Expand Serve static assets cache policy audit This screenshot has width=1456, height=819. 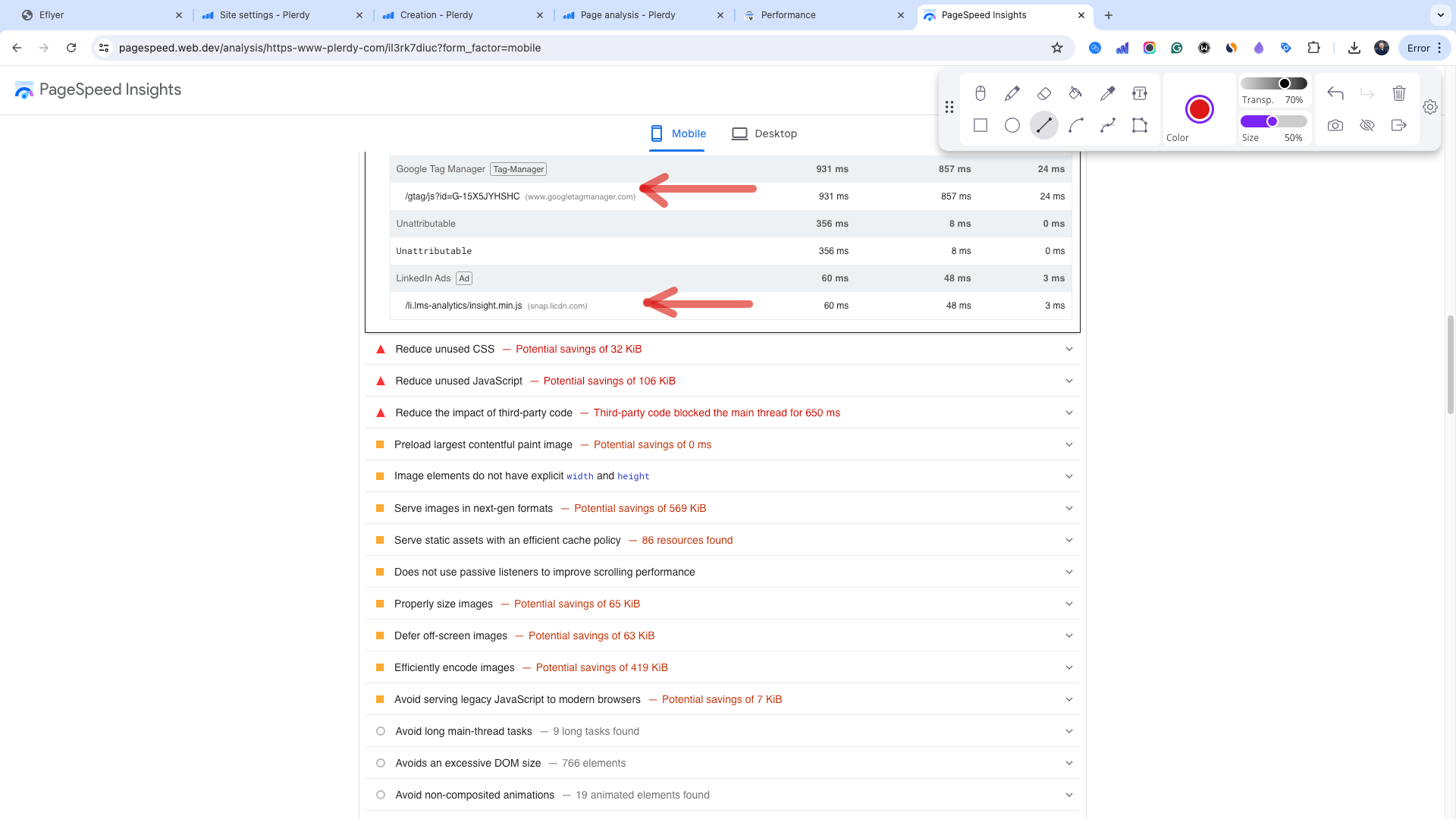pos(723,540)
